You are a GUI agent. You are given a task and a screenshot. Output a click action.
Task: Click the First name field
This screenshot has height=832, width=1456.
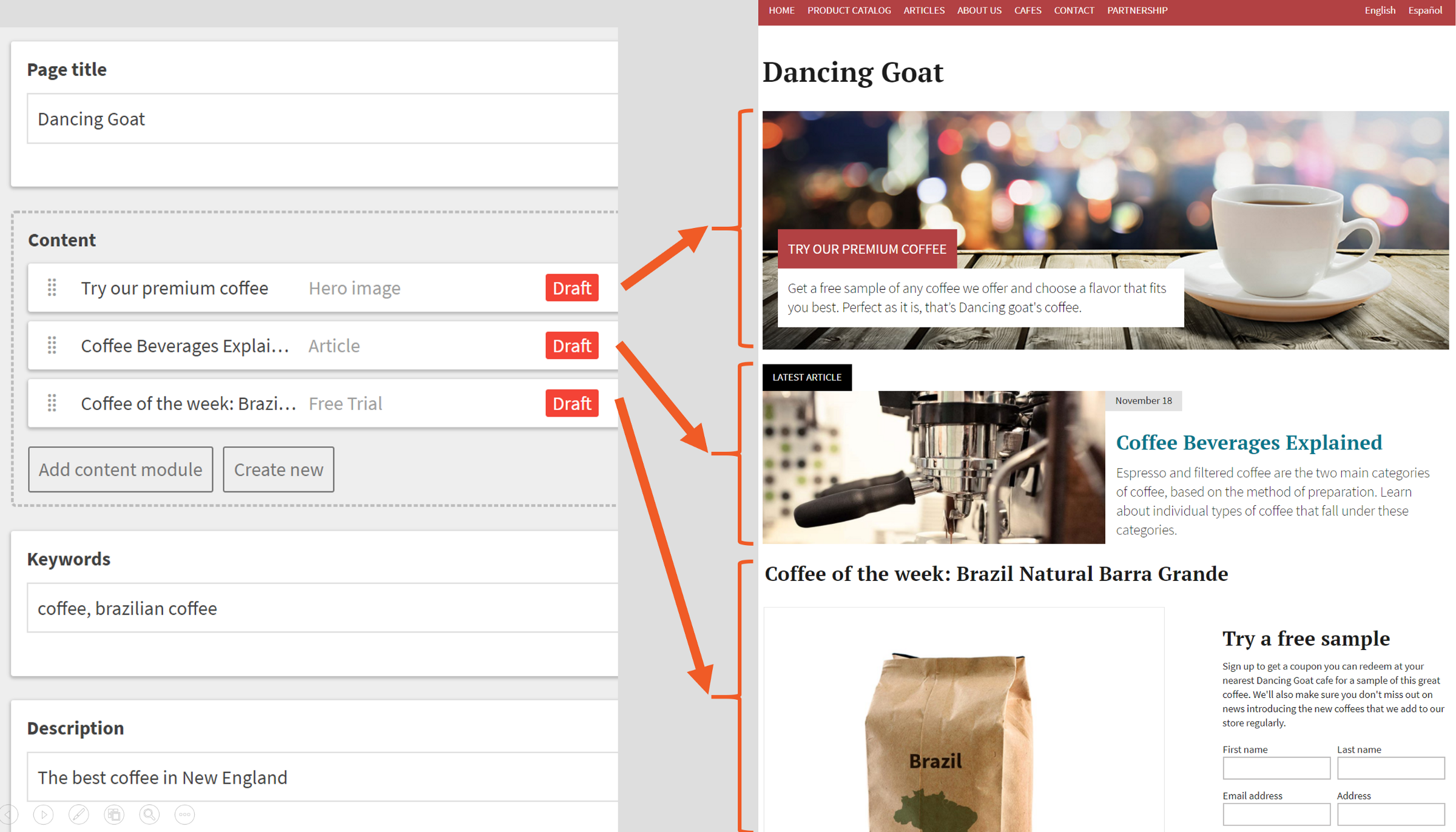coord(1276,768)
